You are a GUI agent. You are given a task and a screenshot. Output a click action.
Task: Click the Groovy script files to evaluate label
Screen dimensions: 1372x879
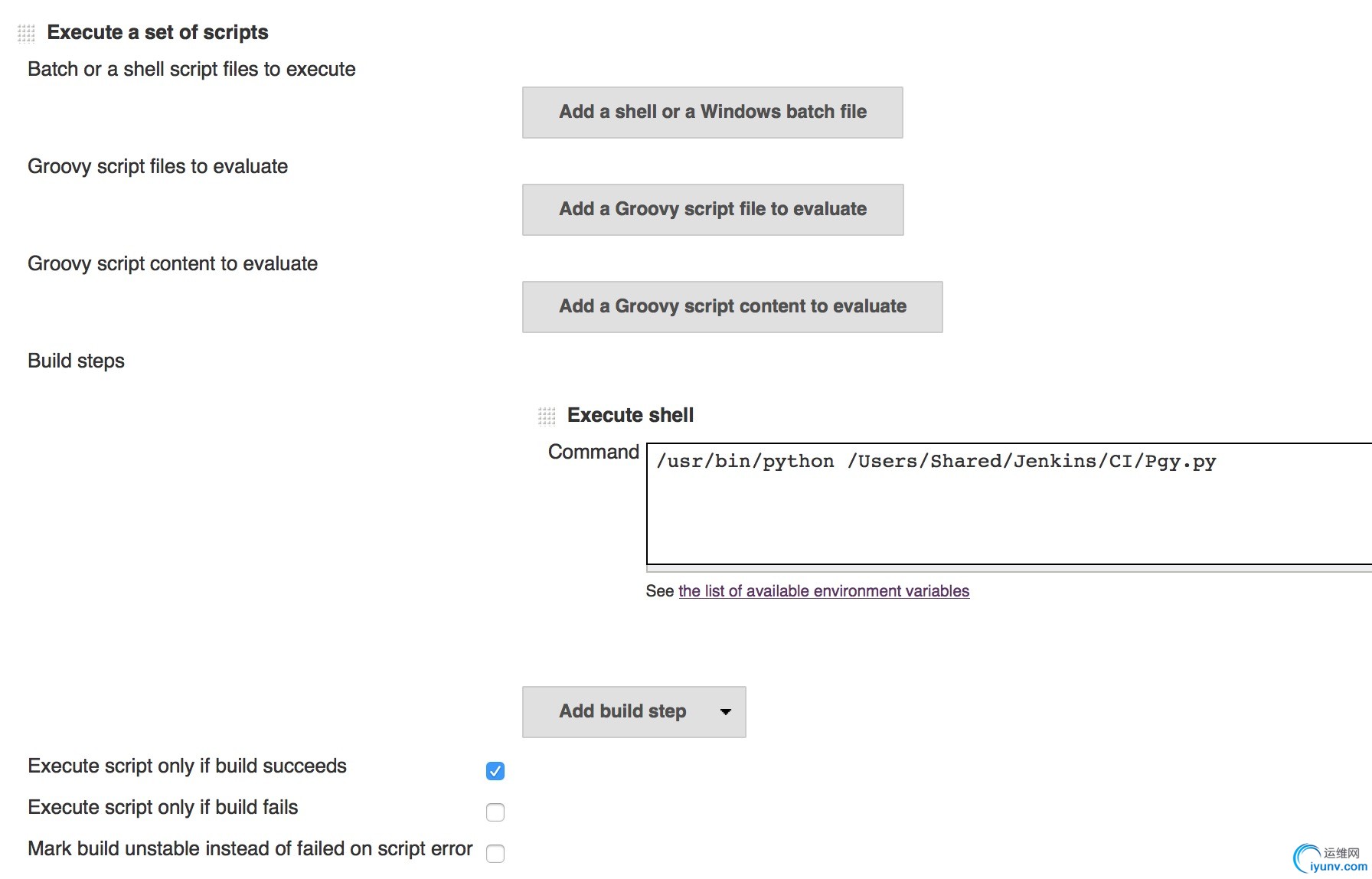[x=158, y=166]
